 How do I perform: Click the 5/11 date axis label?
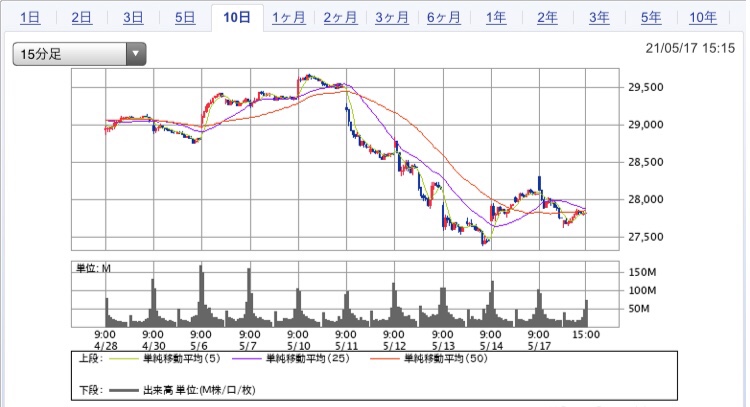346,346
